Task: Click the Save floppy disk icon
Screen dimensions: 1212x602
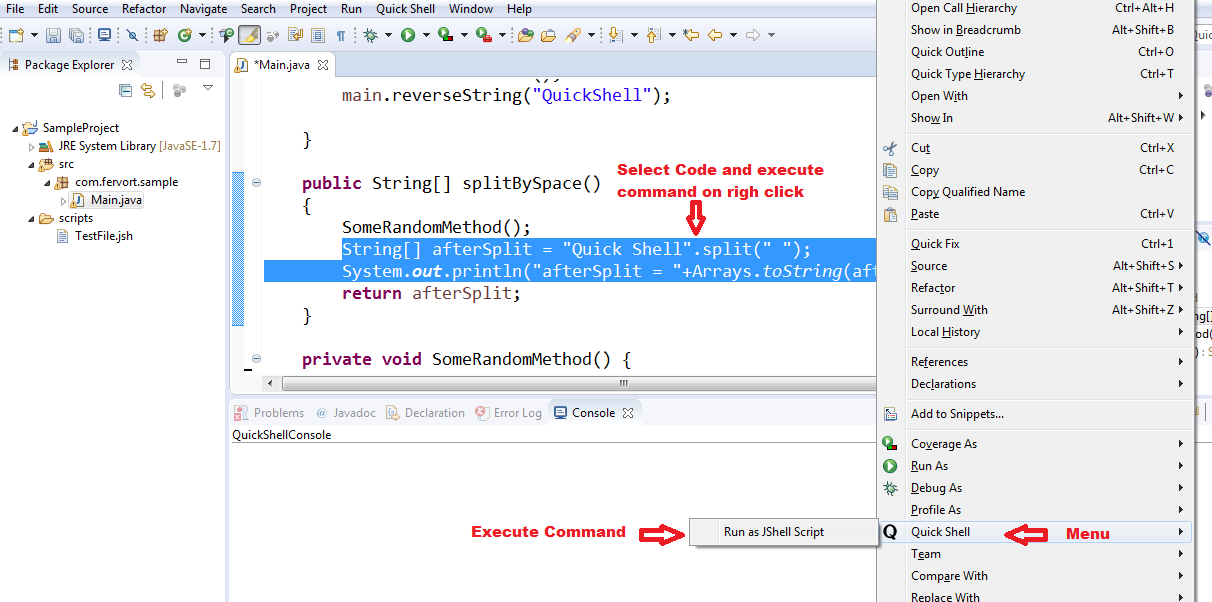Action: point(53,35)
